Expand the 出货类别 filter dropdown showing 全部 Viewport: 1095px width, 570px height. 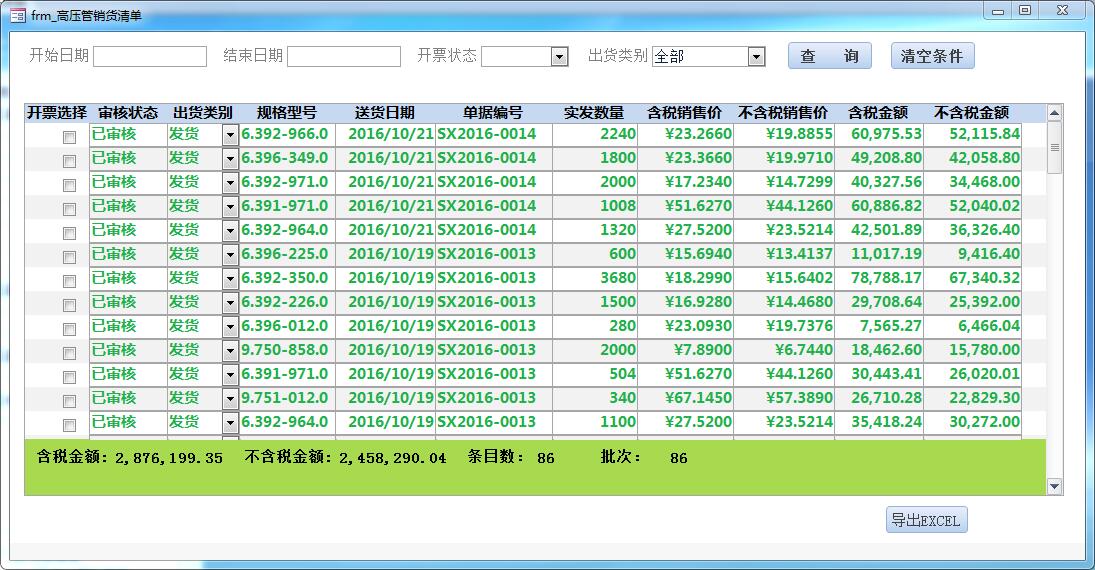tap(756, 57)
